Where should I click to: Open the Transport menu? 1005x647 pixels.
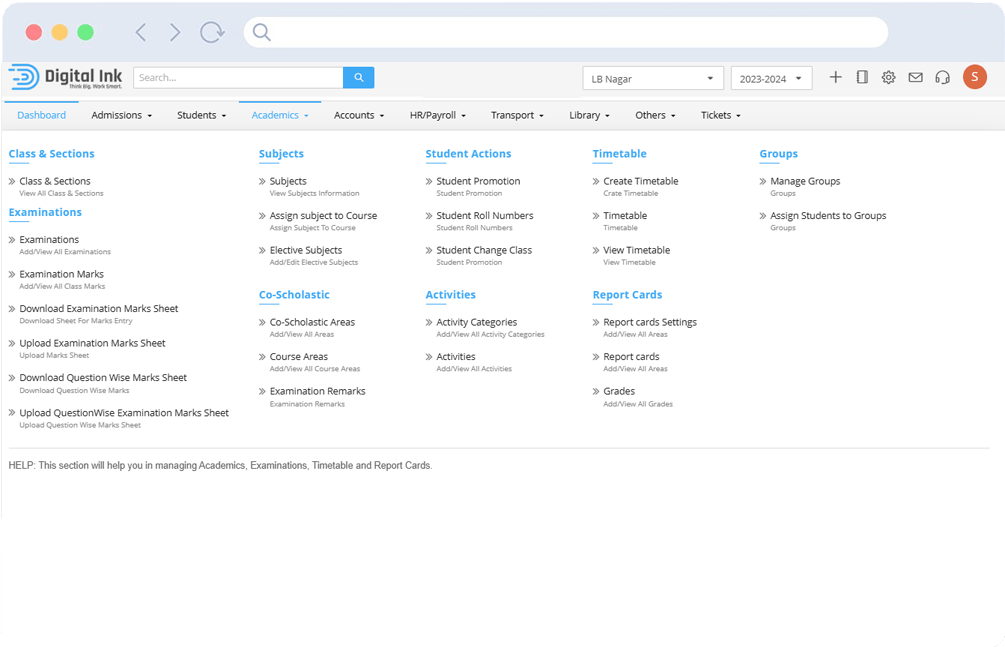(516, 115)
